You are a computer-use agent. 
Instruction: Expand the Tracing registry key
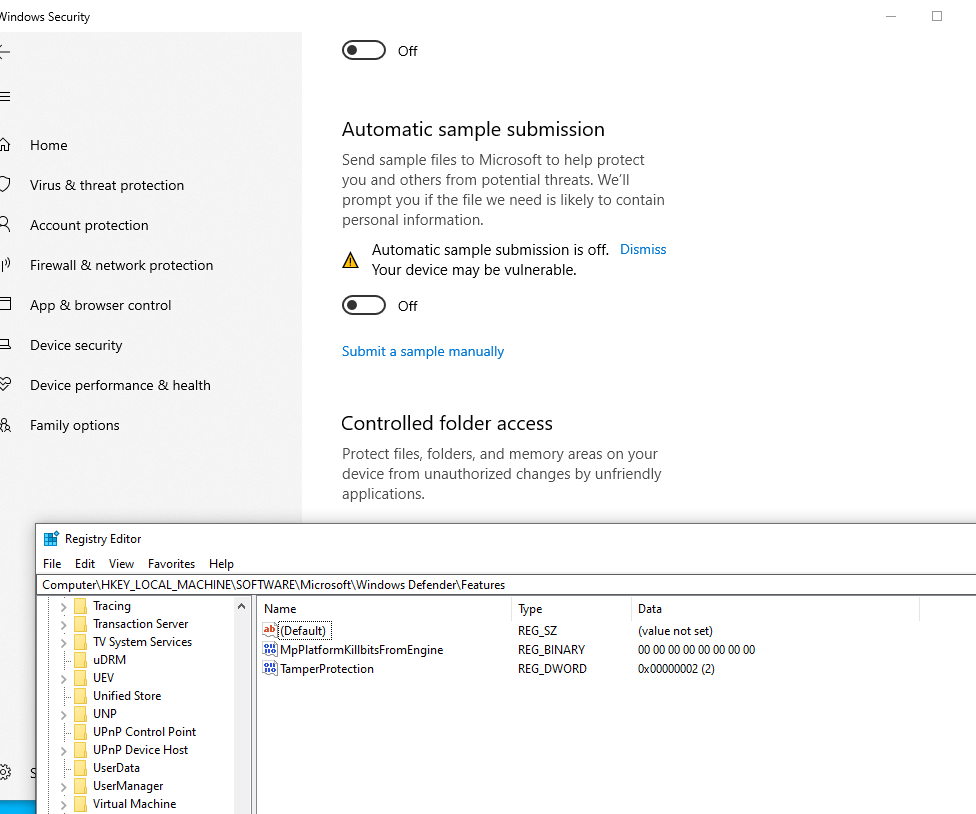coord(63,606)
